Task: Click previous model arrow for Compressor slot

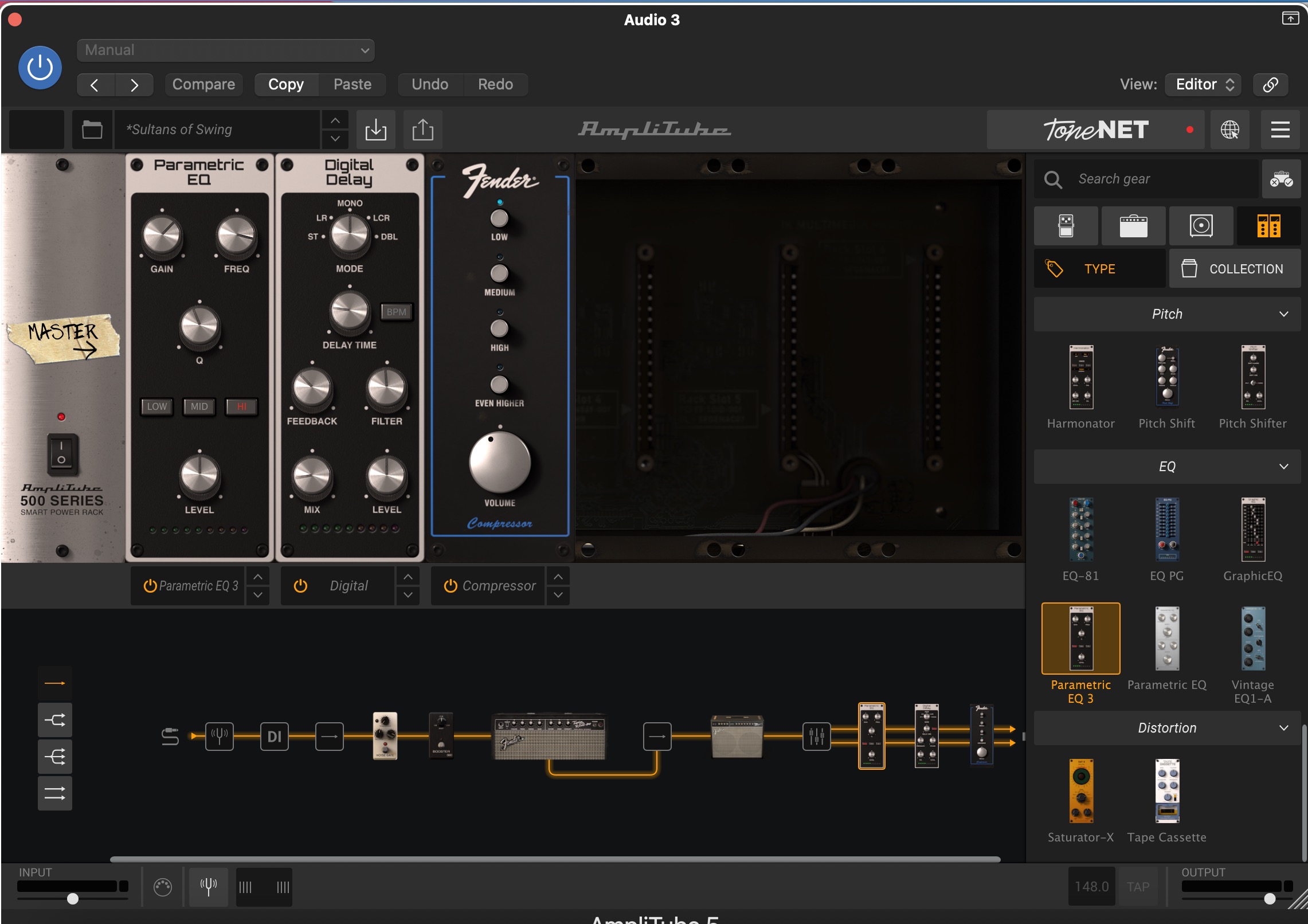Action: tap(558, 577)
